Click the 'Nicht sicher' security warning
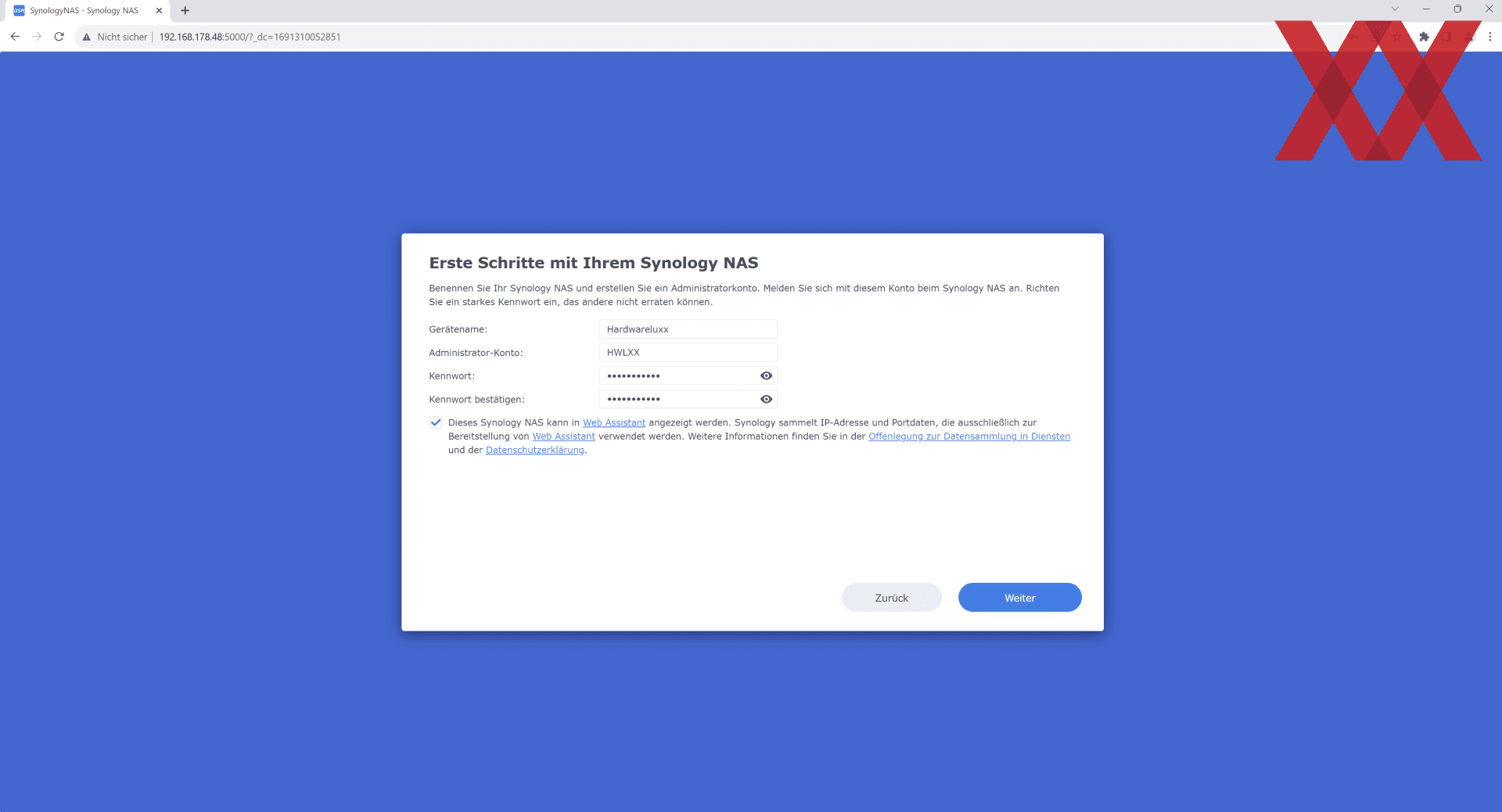 115,37
